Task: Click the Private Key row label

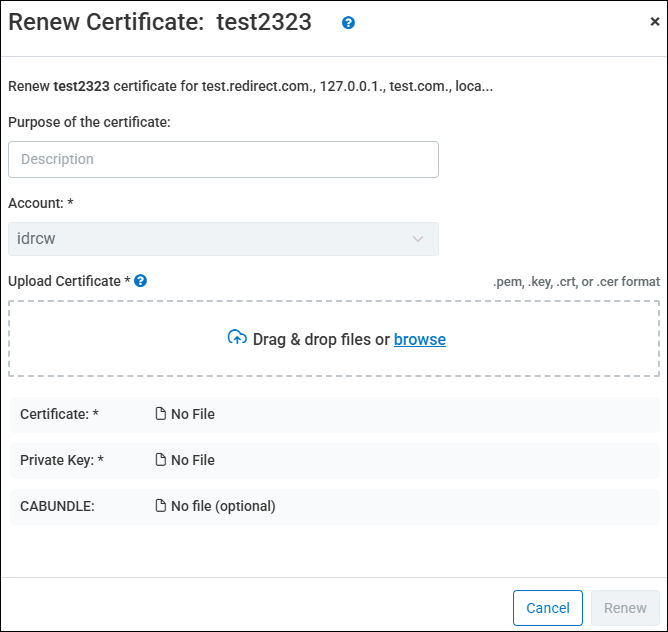Action: [62, 460]
